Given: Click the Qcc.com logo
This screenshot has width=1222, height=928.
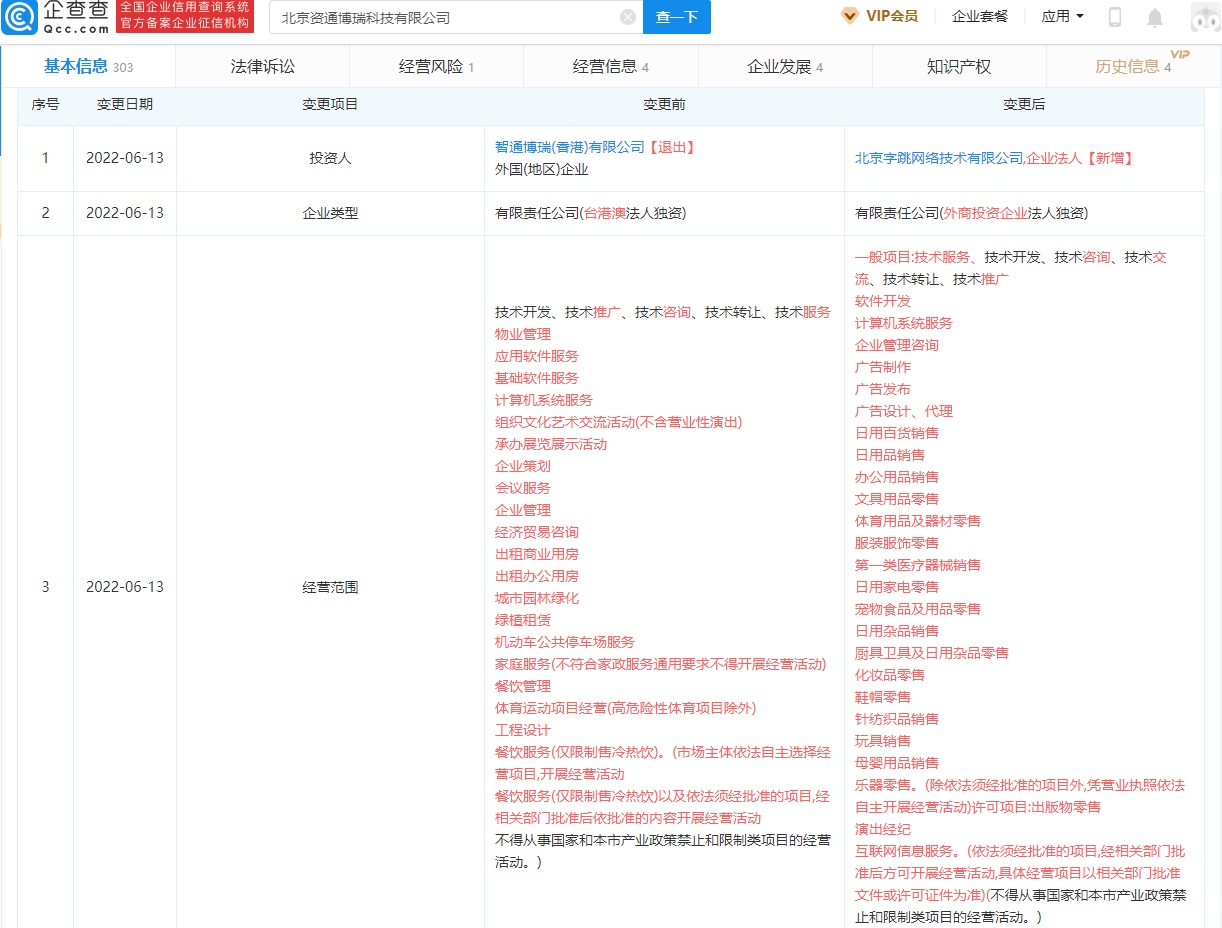Looking at the screenshot, I should pos(56,17).
